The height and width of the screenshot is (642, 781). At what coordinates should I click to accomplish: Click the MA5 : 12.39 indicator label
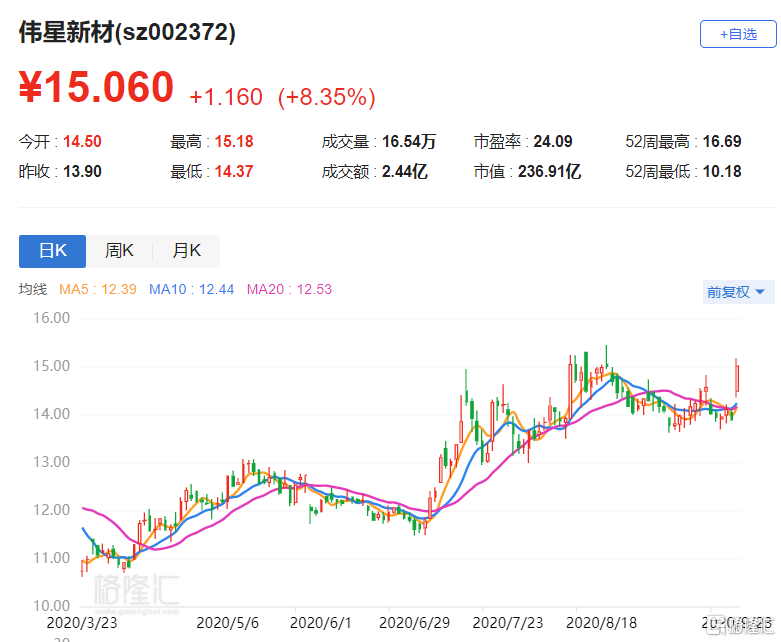tap(98, 289)
